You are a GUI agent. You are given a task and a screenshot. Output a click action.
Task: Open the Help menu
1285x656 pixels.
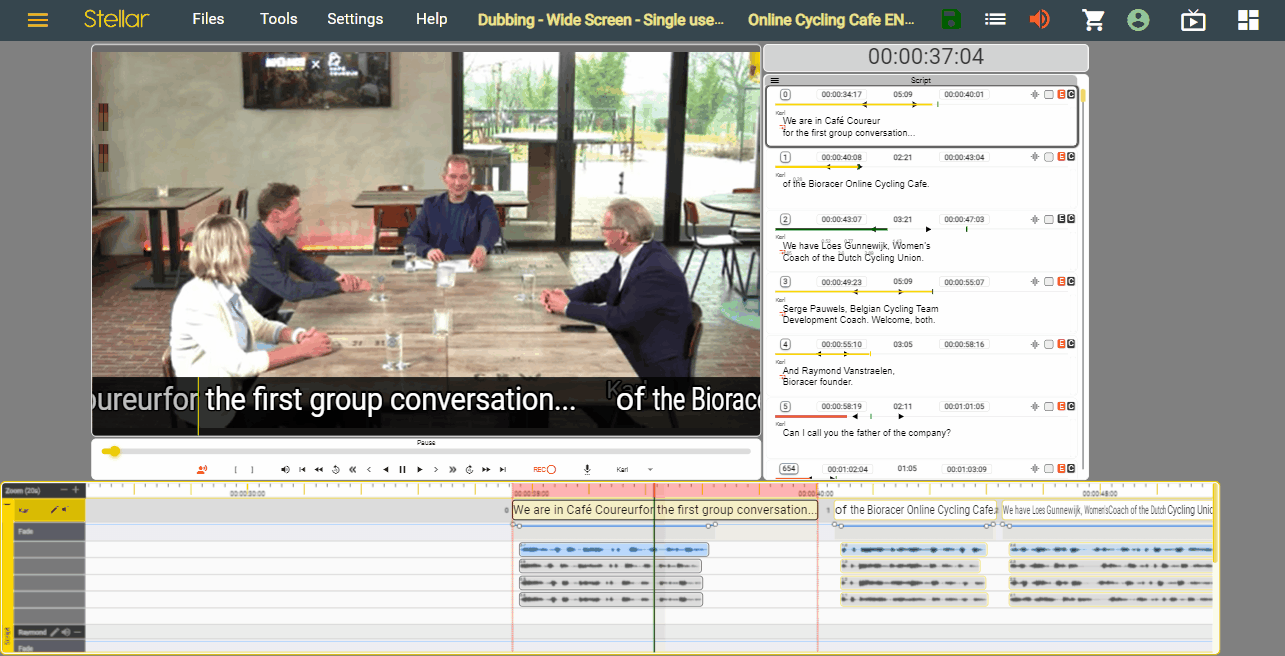[432, 19]
